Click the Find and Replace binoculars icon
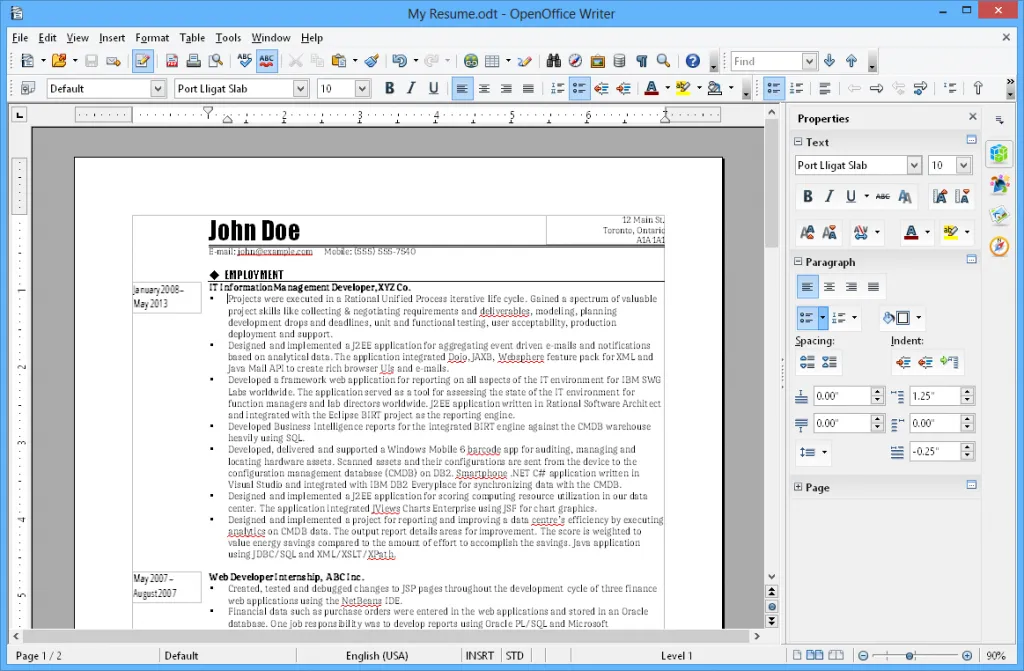Screen dimensions: 1024x671 [553, 59]
